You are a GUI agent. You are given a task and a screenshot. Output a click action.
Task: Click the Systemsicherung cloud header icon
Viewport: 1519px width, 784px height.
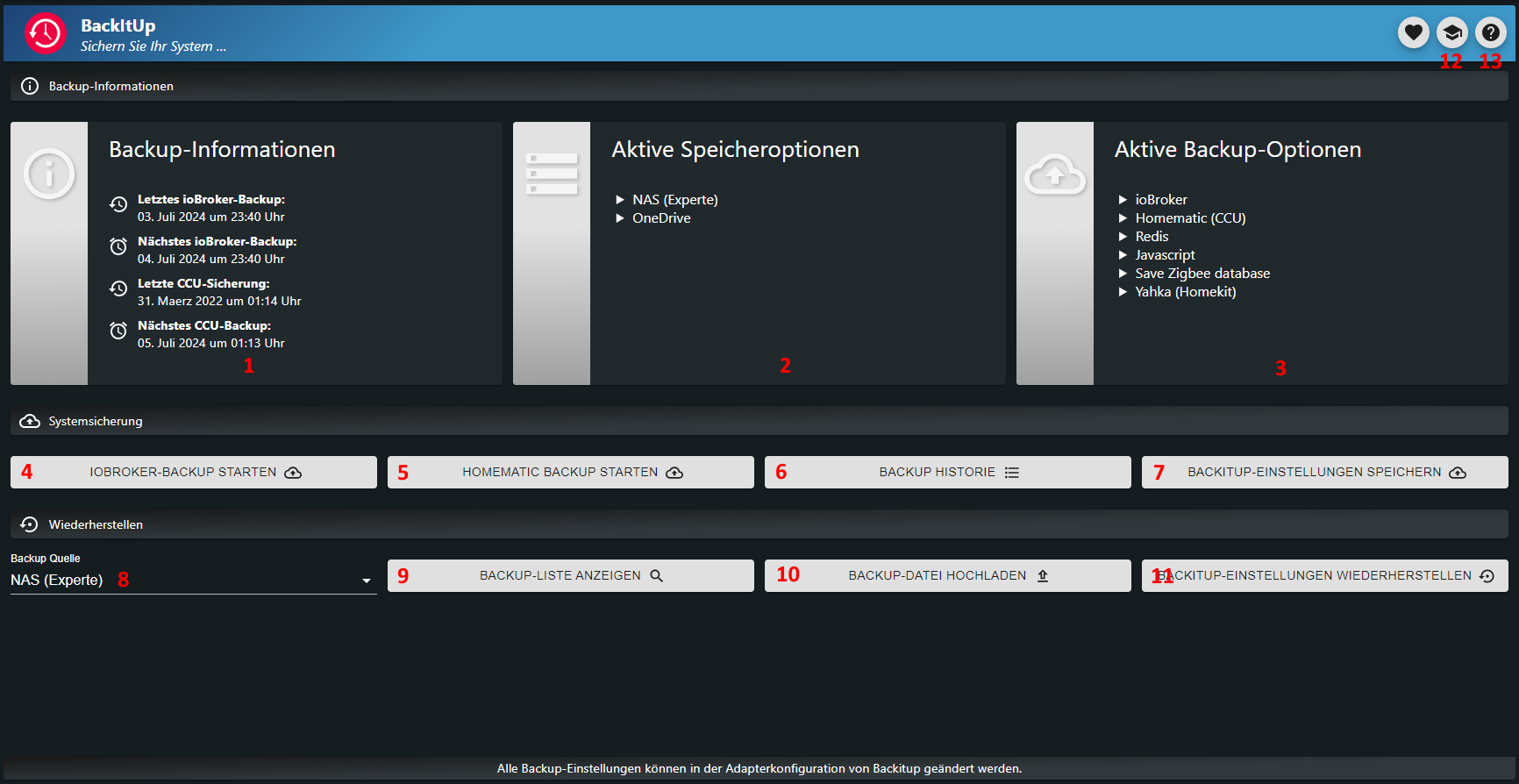30,421
